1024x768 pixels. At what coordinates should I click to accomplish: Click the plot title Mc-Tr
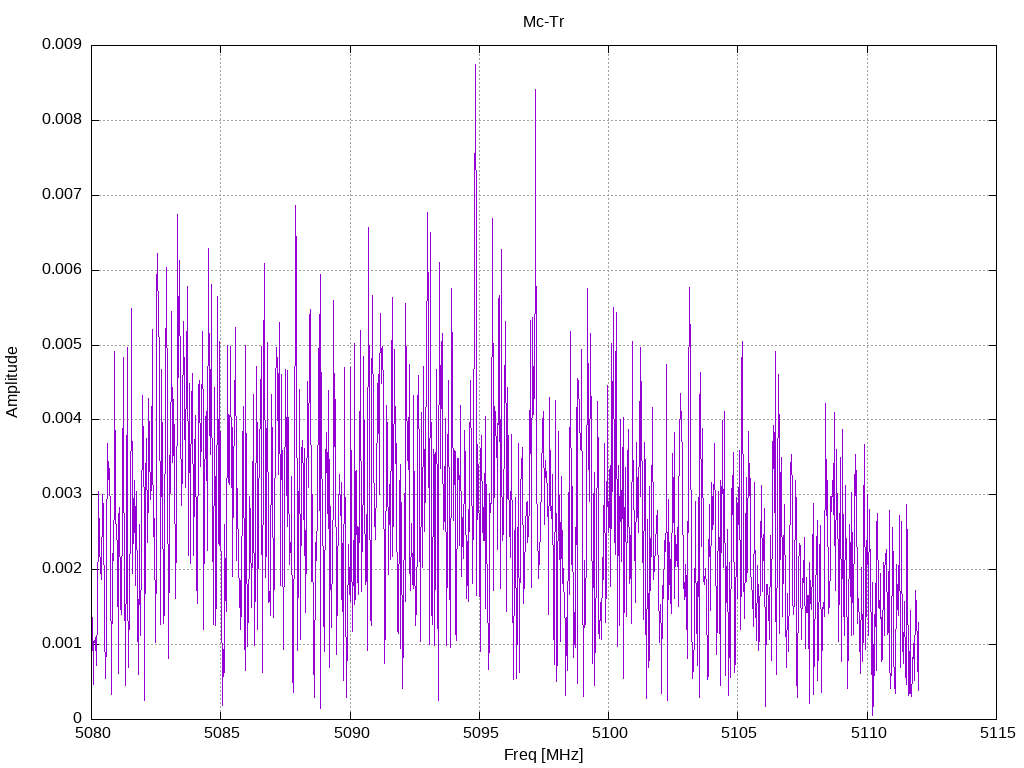coord(543,22)
